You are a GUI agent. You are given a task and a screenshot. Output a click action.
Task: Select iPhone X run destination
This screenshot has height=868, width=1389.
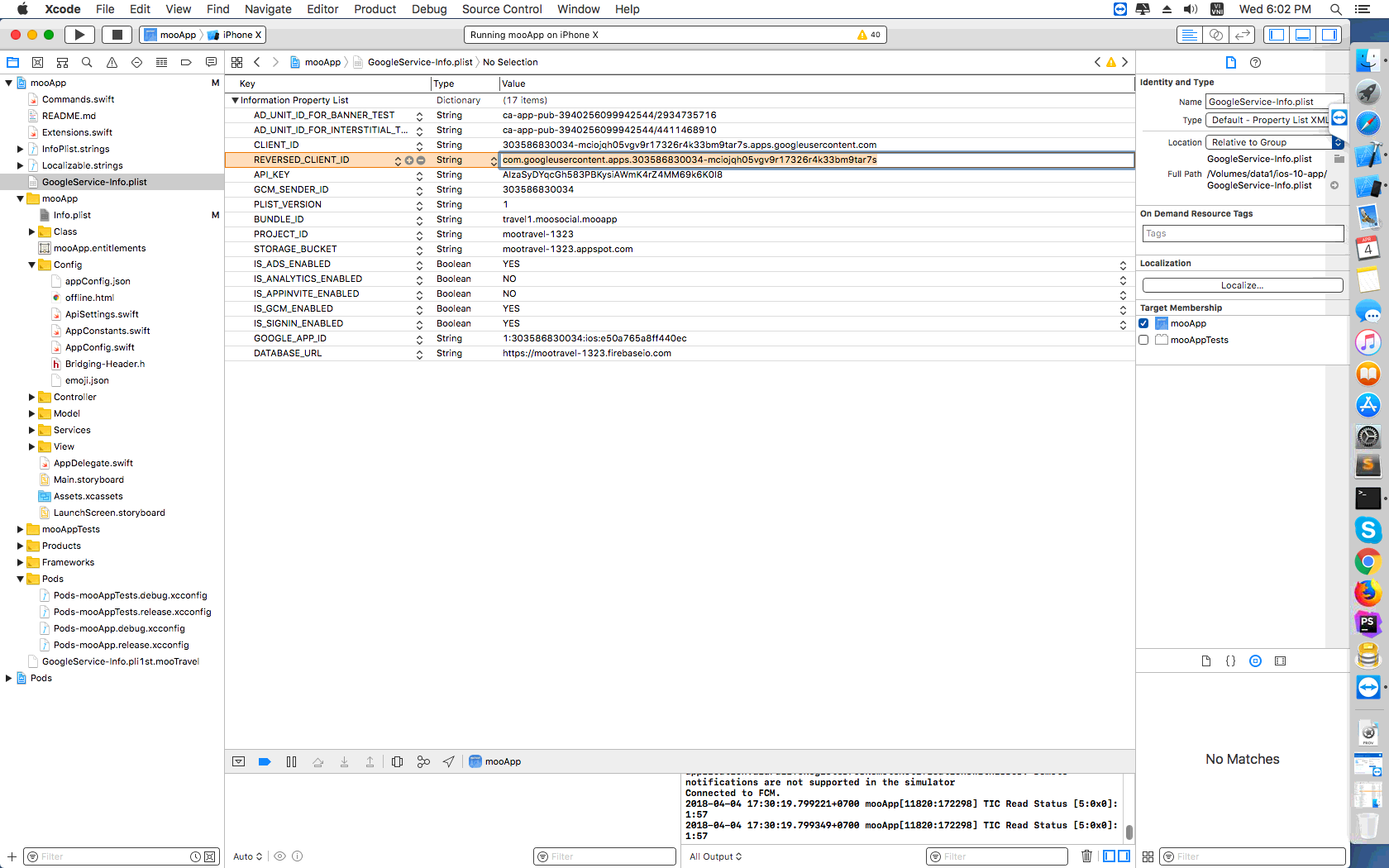click(x=235, y=35)
